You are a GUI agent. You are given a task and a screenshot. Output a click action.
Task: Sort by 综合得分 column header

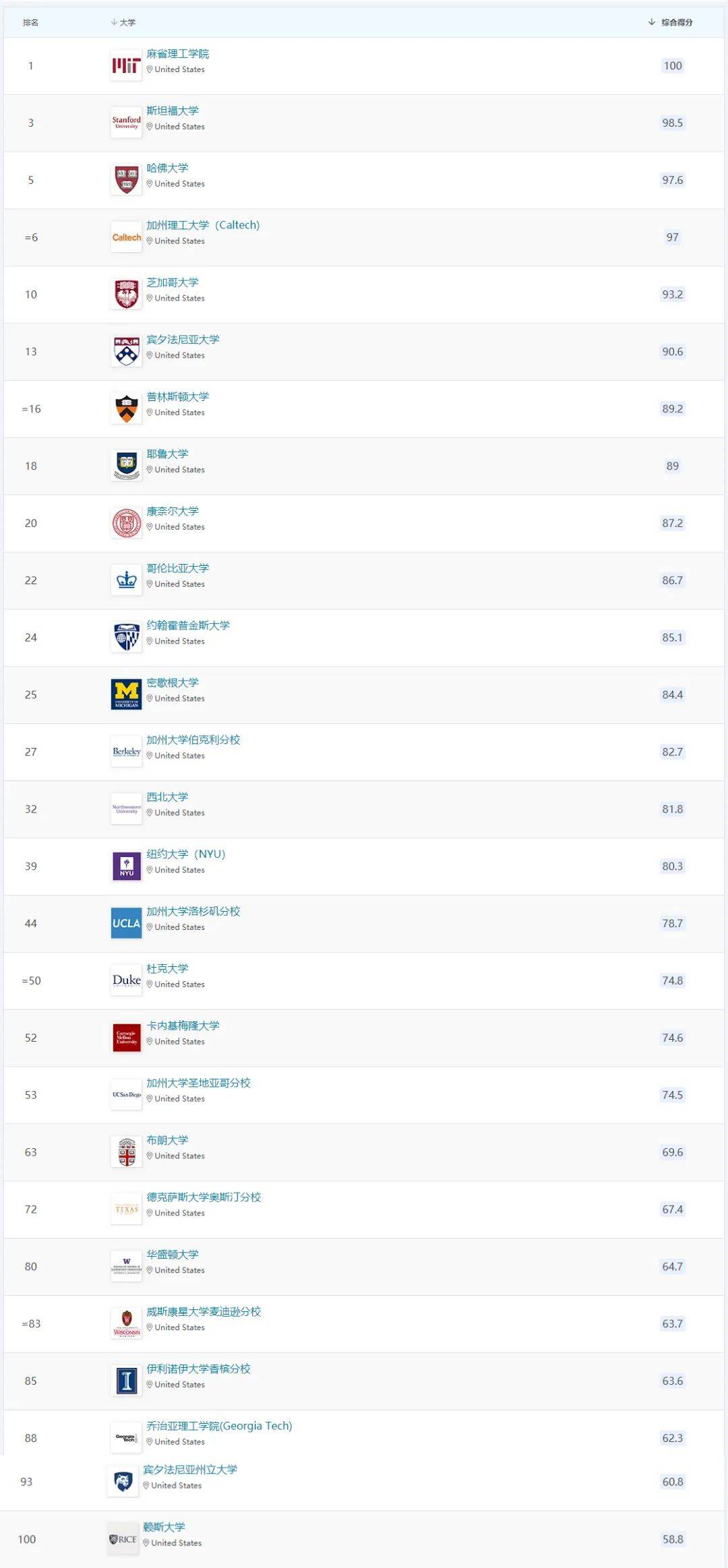pyautogui.click(x=671, y=22)
